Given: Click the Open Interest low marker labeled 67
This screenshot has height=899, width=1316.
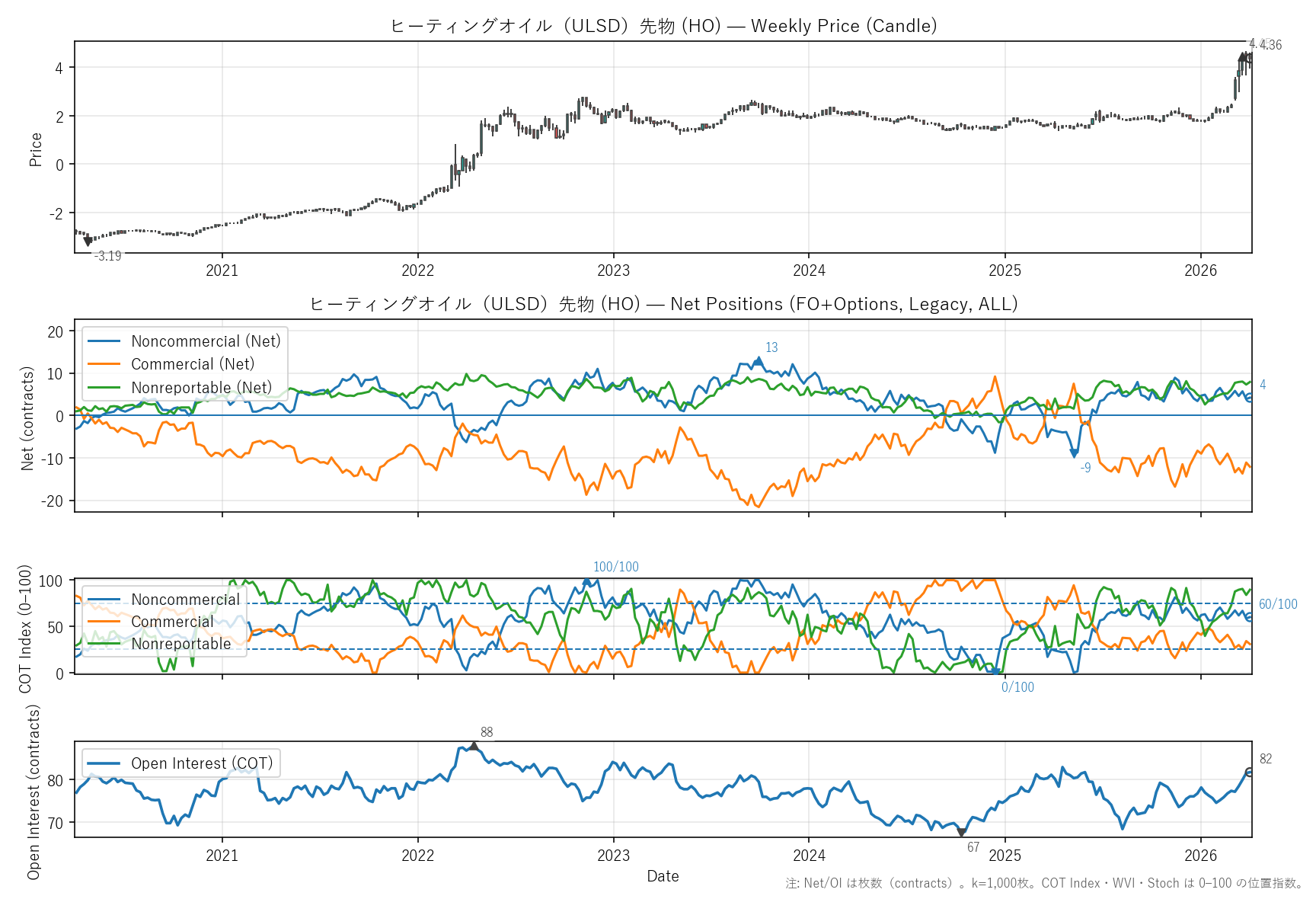Looking at the screenshot, I should pos(962,833).
